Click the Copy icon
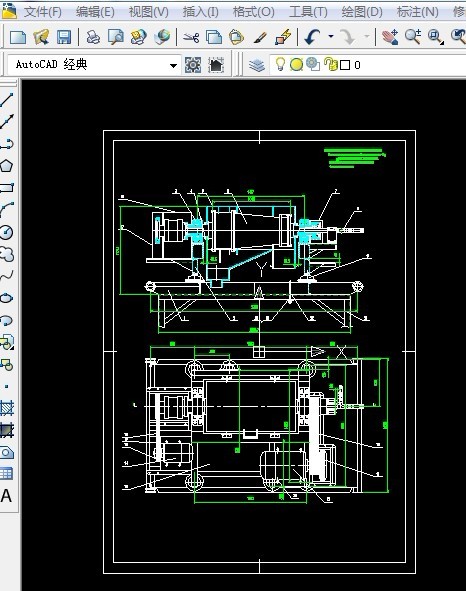The width and height of the screenshot is (466, 591). coord(214,37)
